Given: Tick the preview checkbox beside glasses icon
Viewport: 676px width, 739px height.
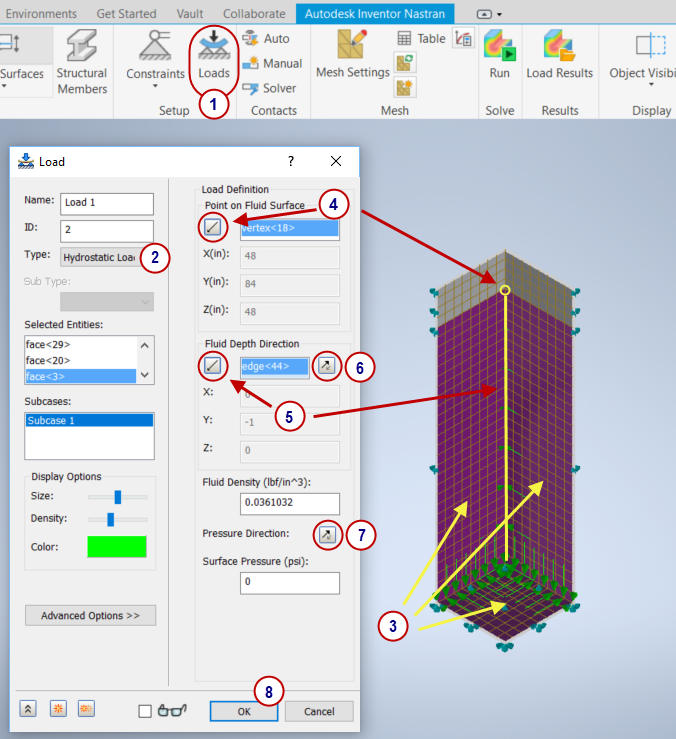Looking at the screenshot, I should coord(145,711).
